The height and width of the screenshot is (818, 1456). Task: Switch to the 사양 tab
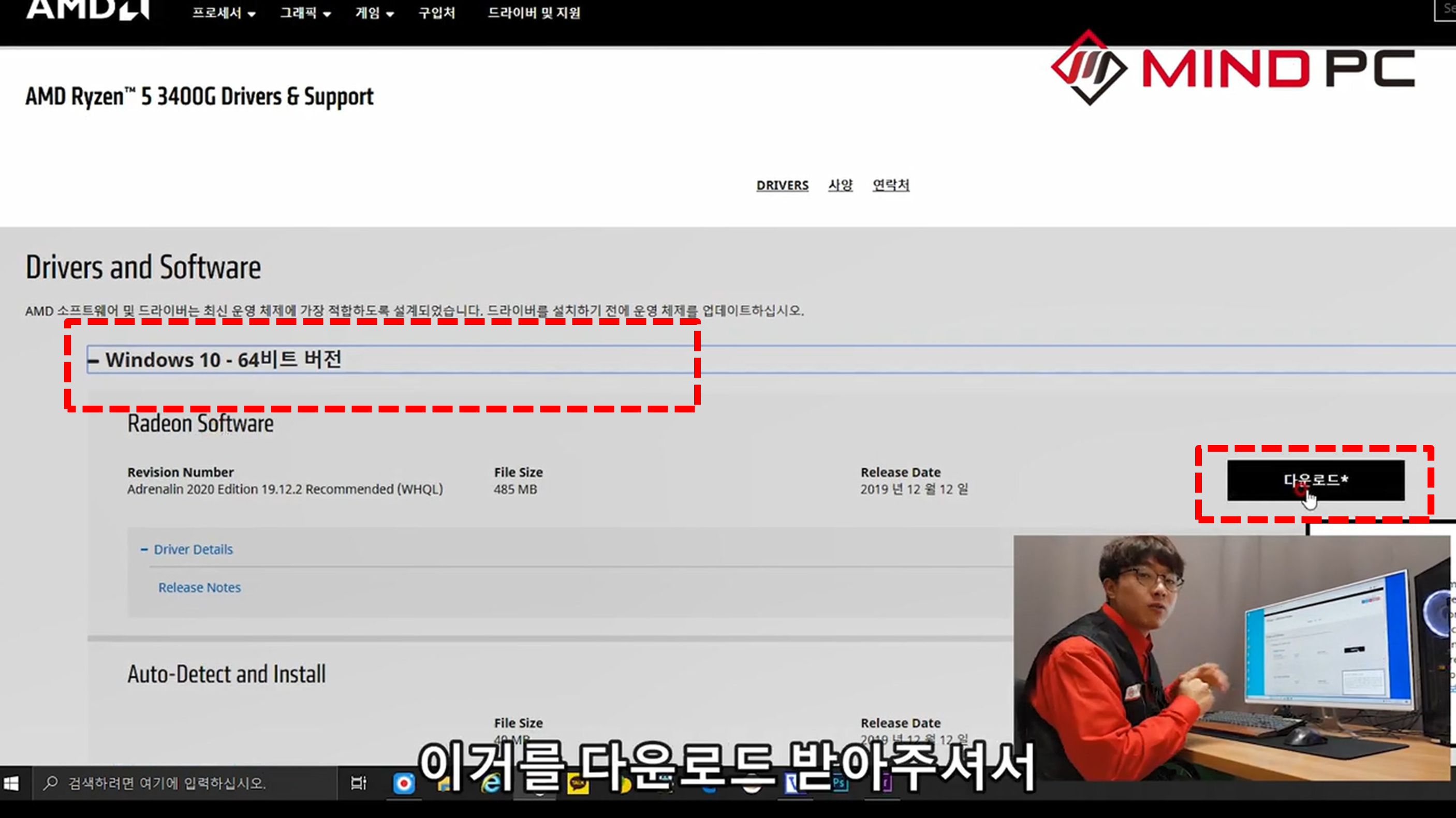click(x=840, y=185)
